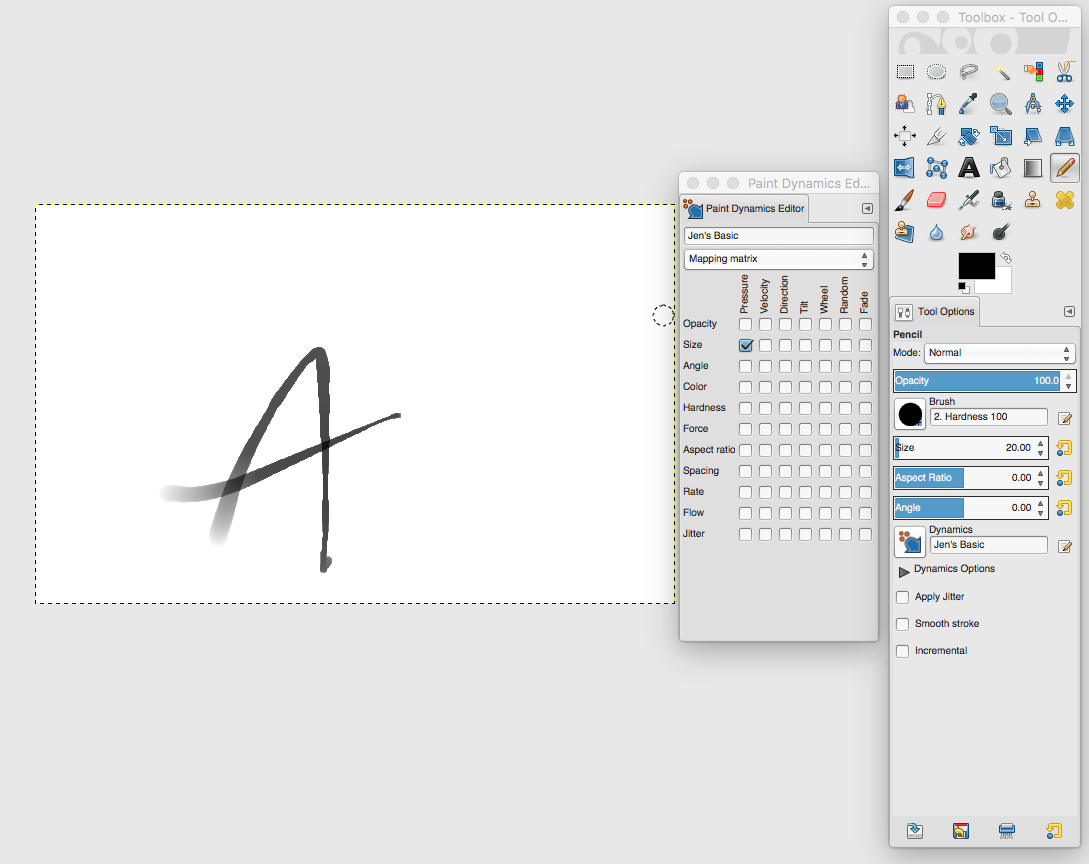Open the Dynamics selector button
The width and height of the screenshot is (1089, 864).
click(x=910, y=542)
